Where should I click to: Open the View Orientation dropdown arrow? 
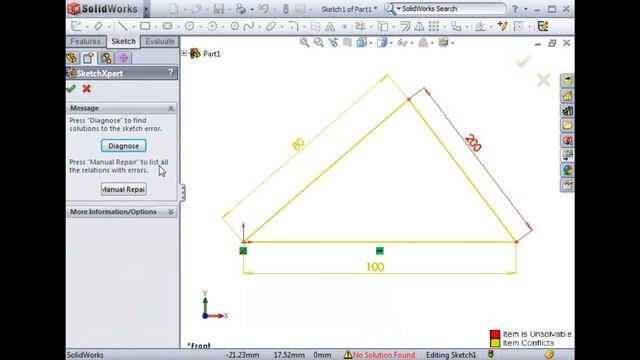tap(371, 42)
